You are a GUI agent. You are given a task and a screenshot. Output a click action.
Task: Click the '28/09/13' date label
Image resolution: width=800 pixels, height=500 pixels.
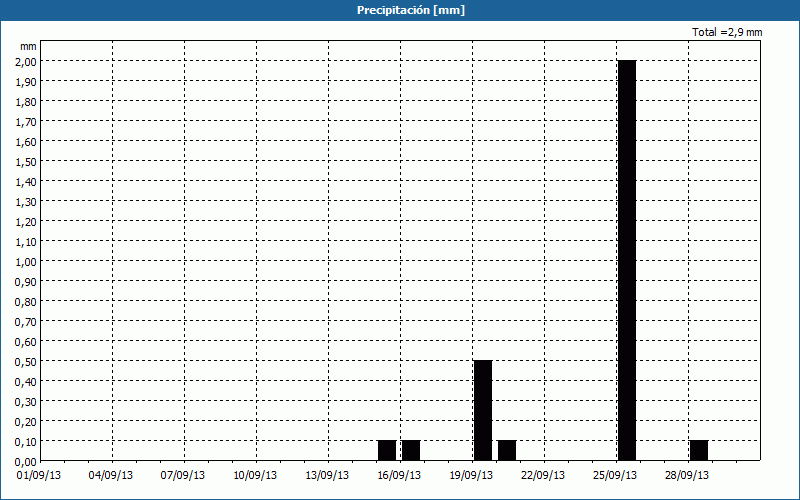[686, 475]
